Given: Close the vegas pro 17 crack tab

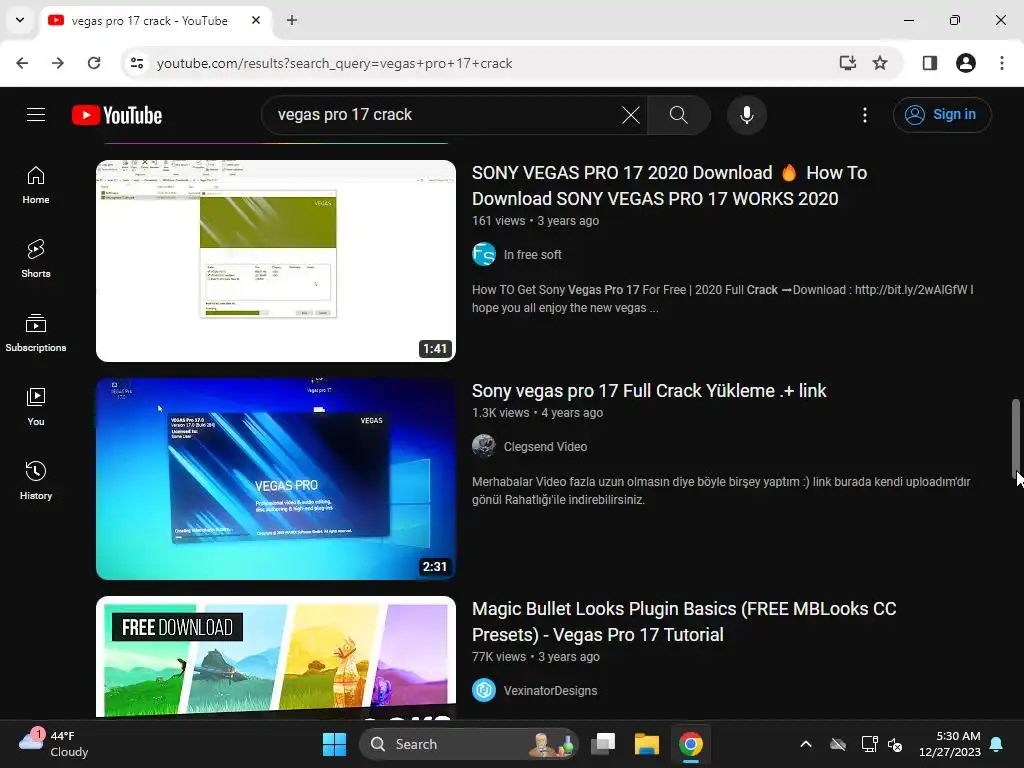Looking at the screenshot, I should coord(256,20).
